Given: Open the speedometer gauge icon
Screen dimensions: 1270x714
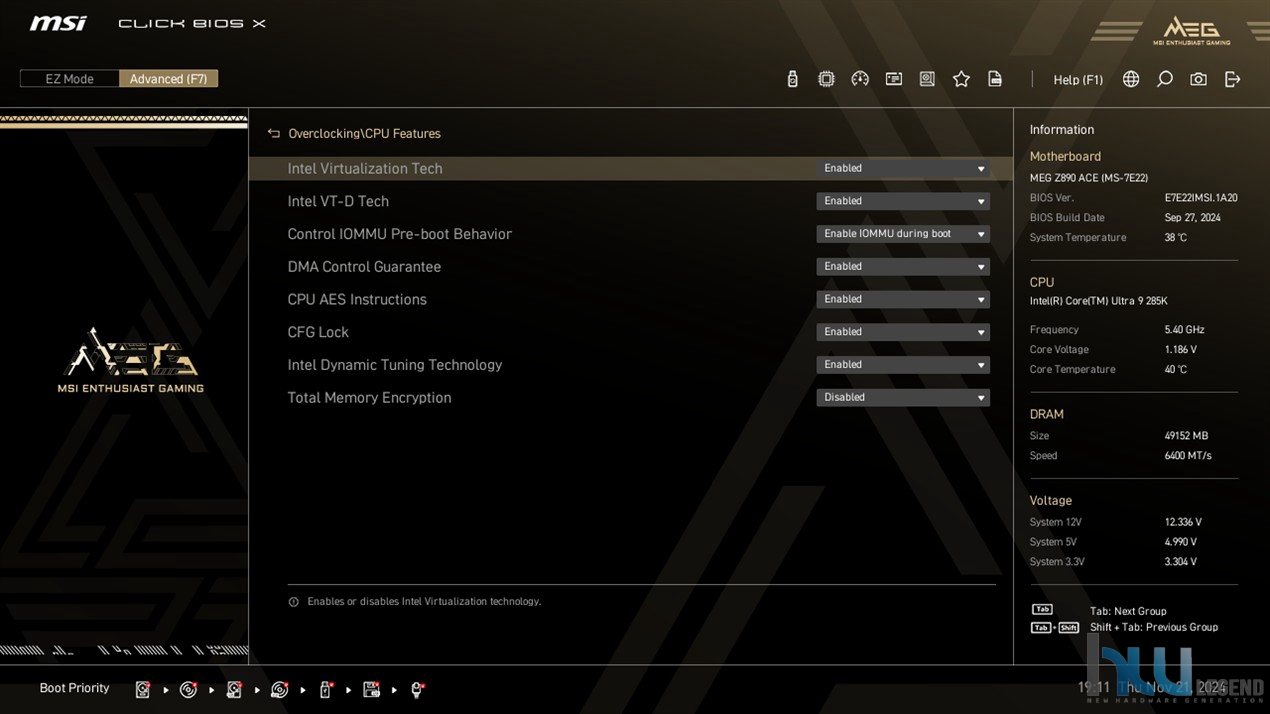Looking at the screenshot, I should pyautogui.click(x=860, y=79).
